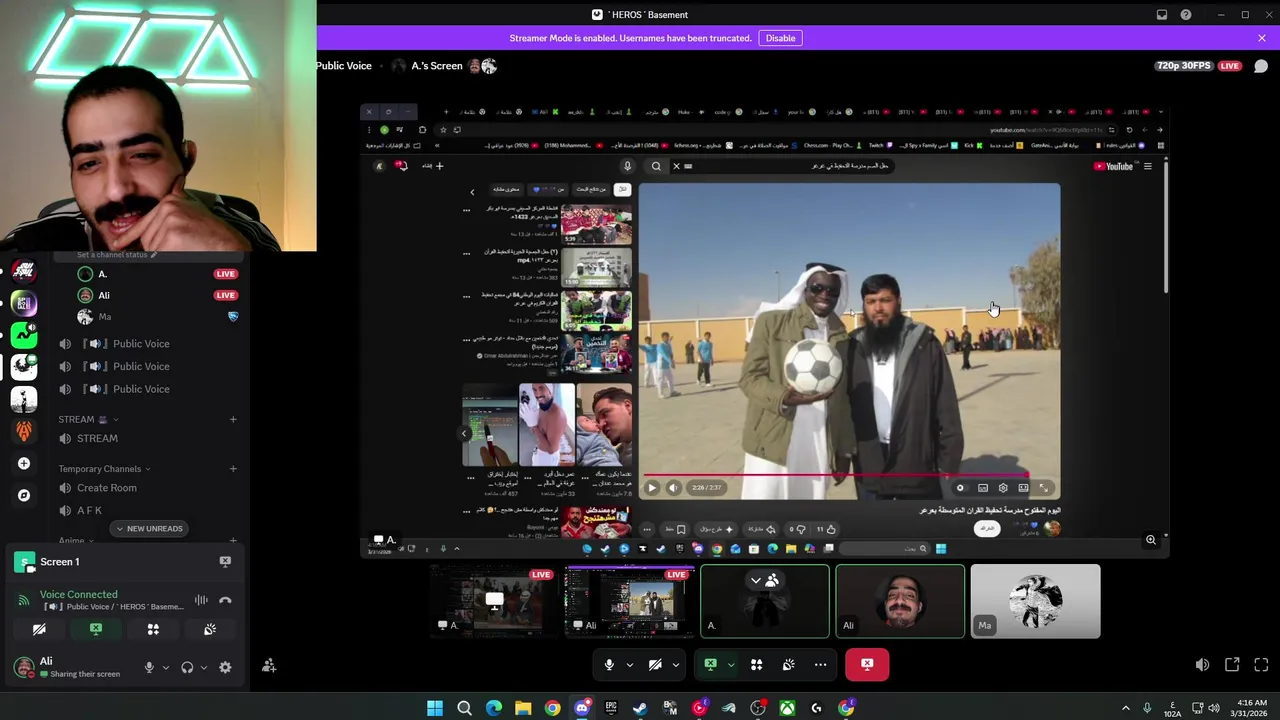
Task: Toggle noise suppression waveform icon
Action: point(201,600)
